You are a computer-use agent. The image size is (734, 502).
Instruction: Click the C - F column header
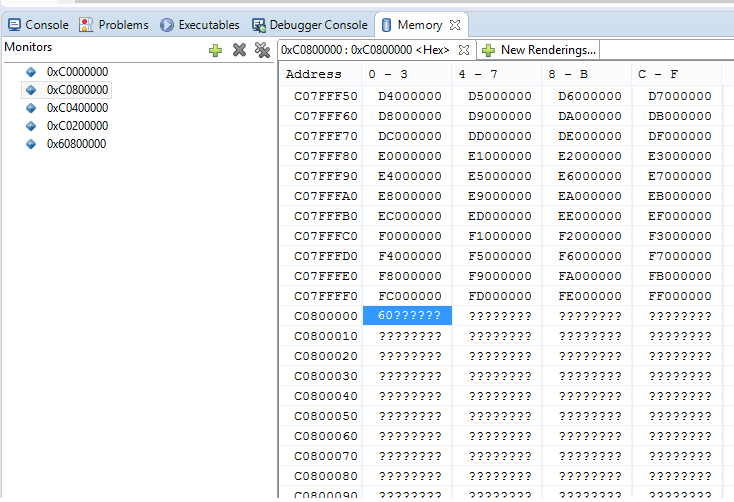point(676,74)
